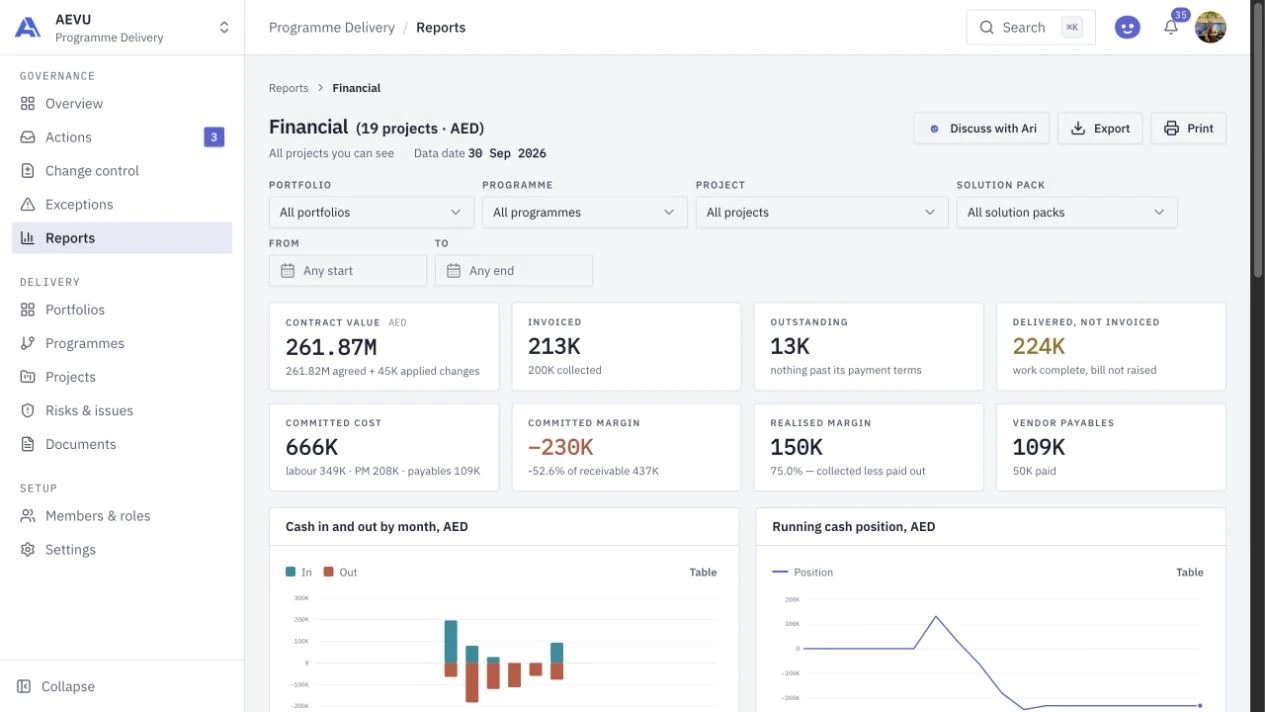Click the Members & roles people icon

(28, 516)
